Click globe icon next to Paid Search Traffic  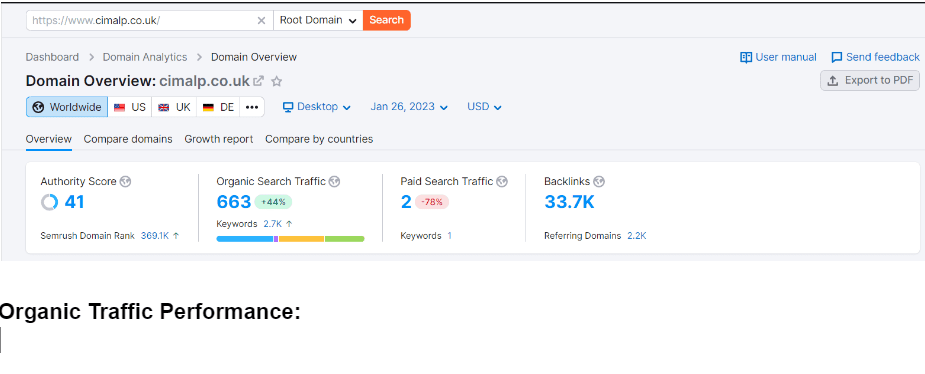pos(502,182)
